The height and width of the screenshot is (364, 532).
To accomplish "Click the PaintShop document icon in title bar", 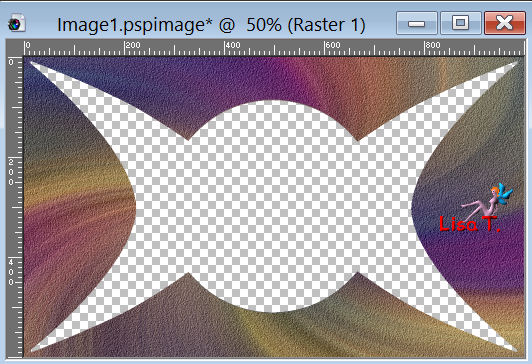I will tap(16, 24).
